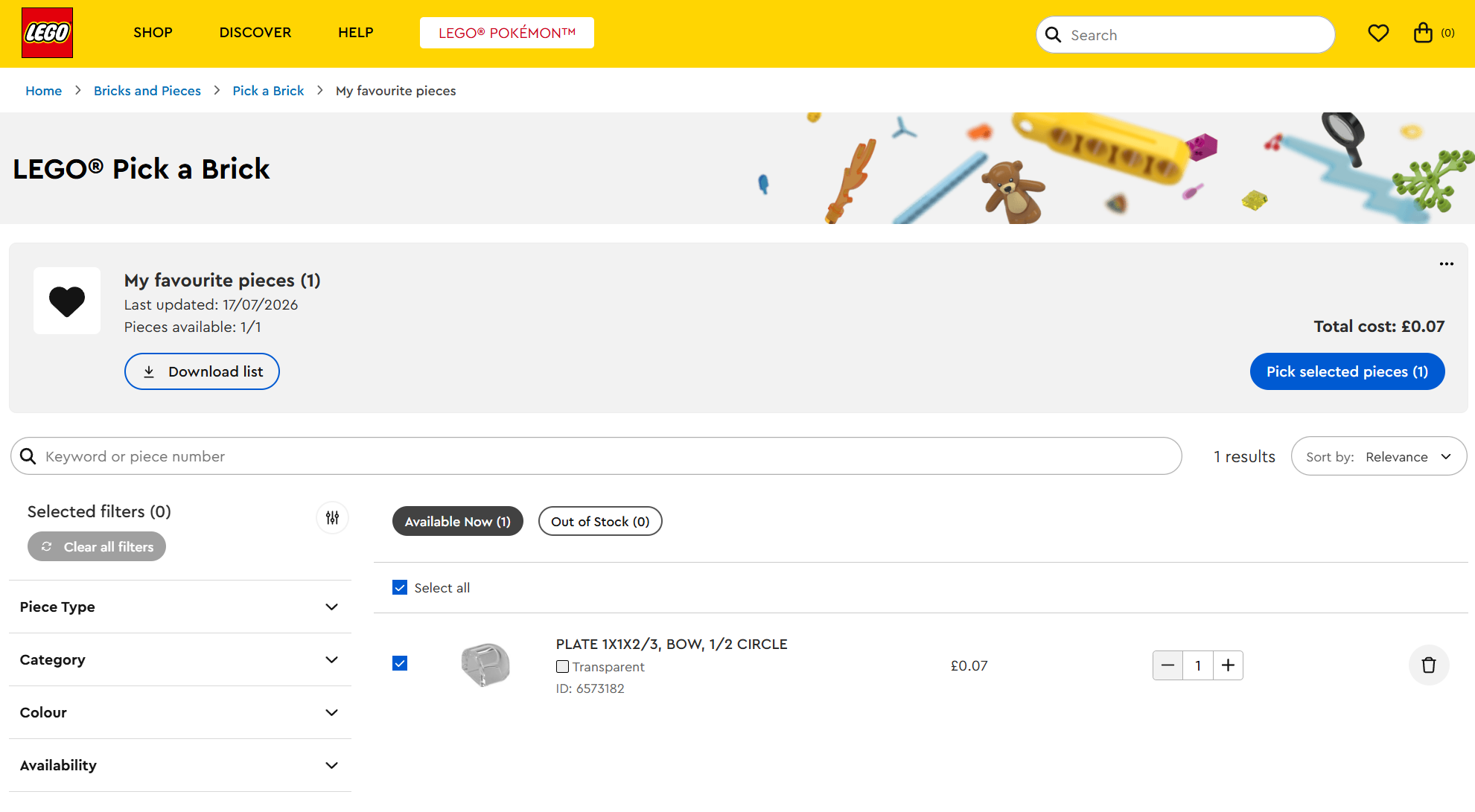Focus the header Search field
1475x812 pixels.
tap(1185, 35)
